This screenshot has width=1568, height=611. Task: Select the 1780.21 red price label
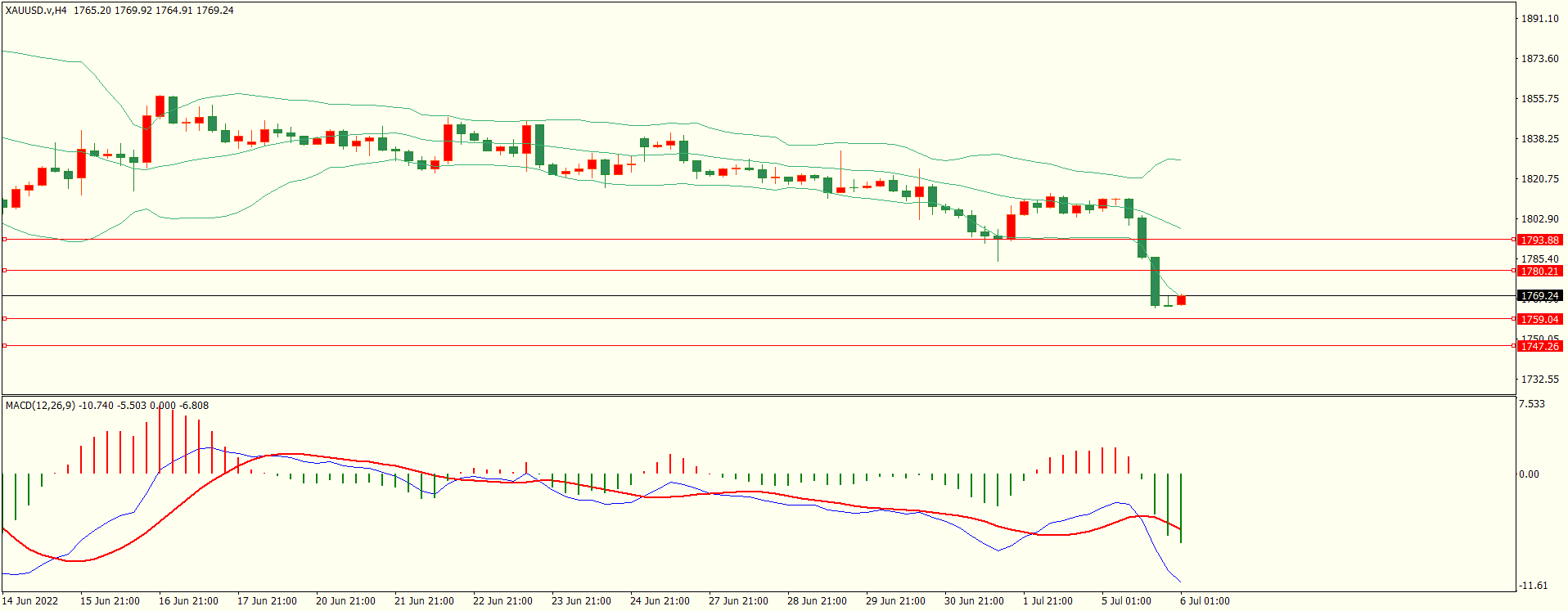click(x=1540, y=271)
